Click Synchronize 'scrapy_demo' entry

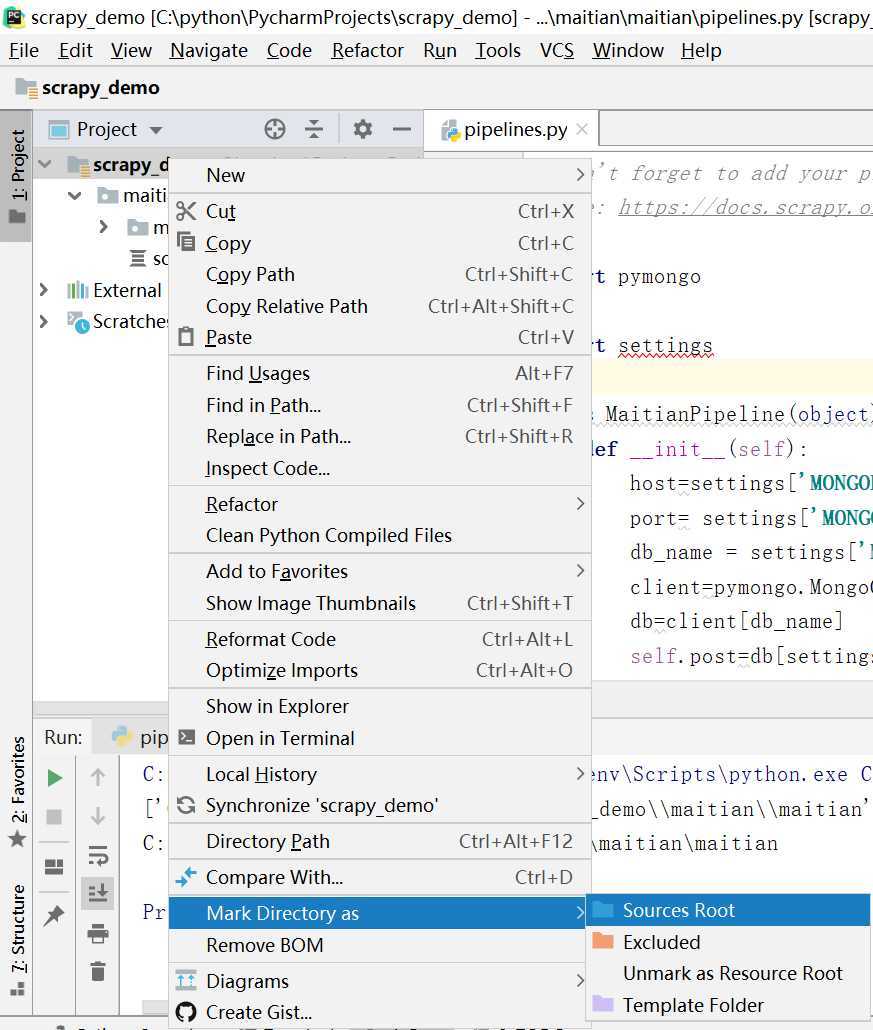coord(380,805)
